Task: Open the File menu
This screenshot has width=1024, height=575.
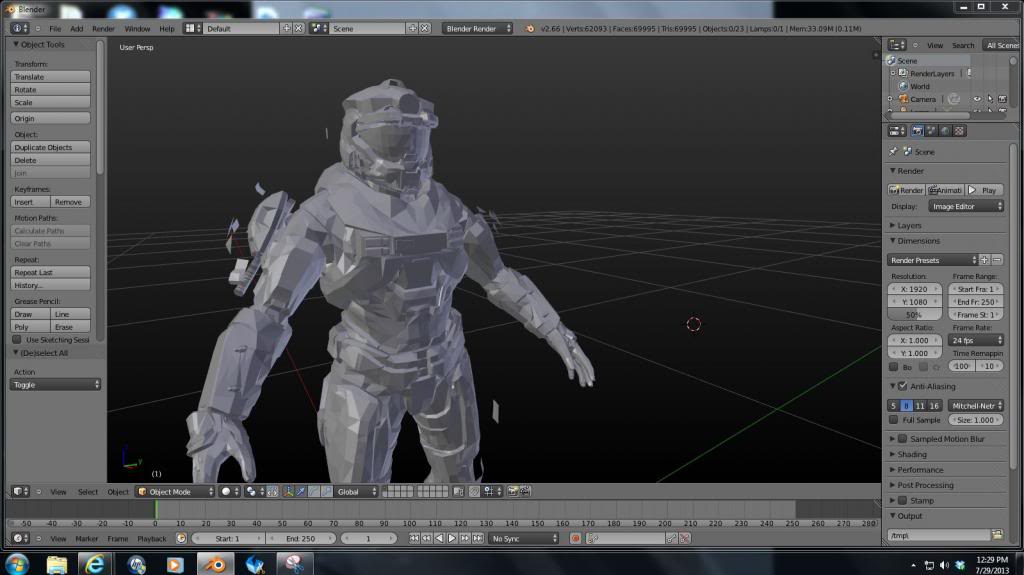Action: [x=55, y=29]
